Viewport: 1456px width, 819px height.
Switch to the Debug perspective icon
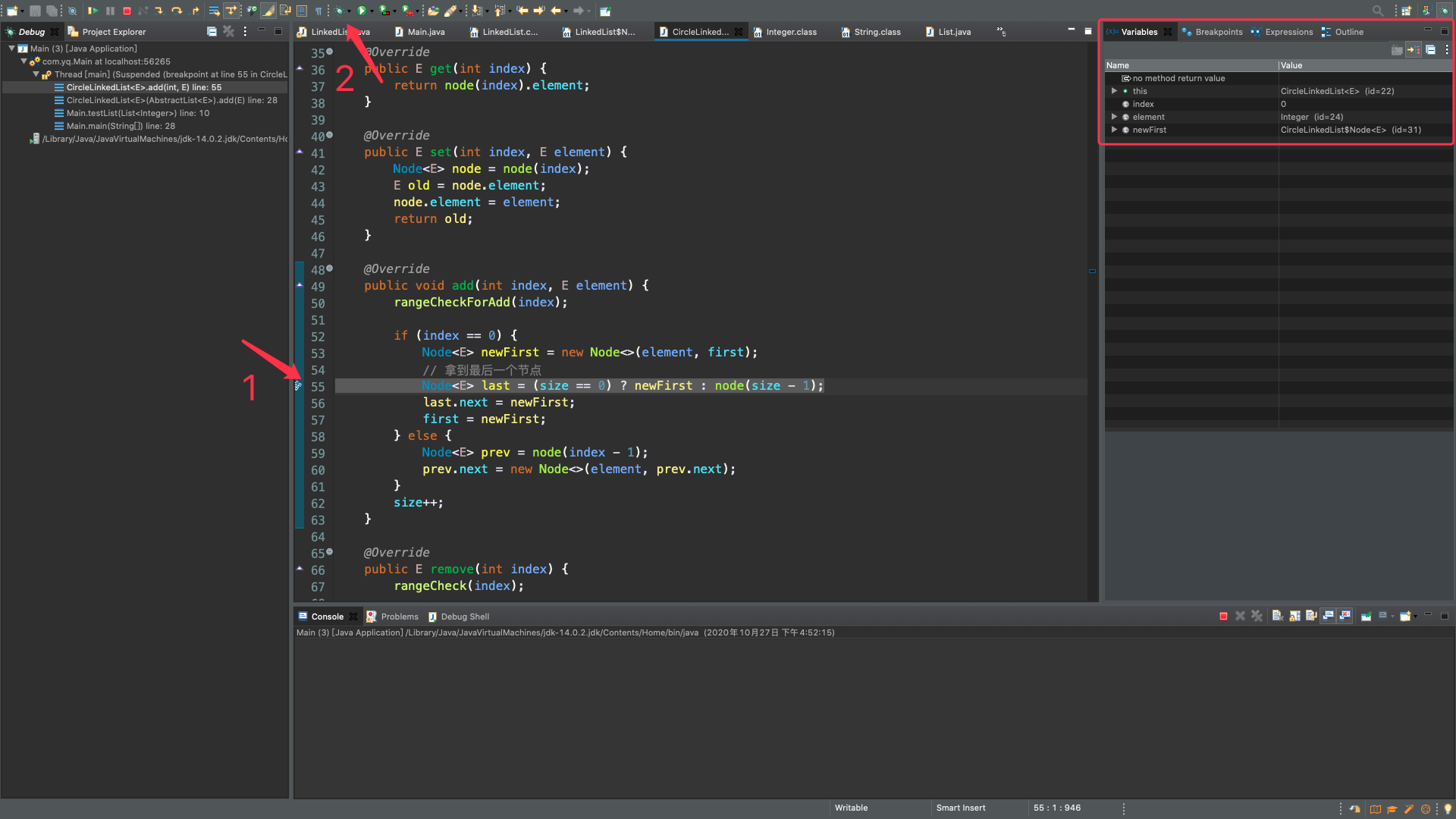[x=1445, y=11]
